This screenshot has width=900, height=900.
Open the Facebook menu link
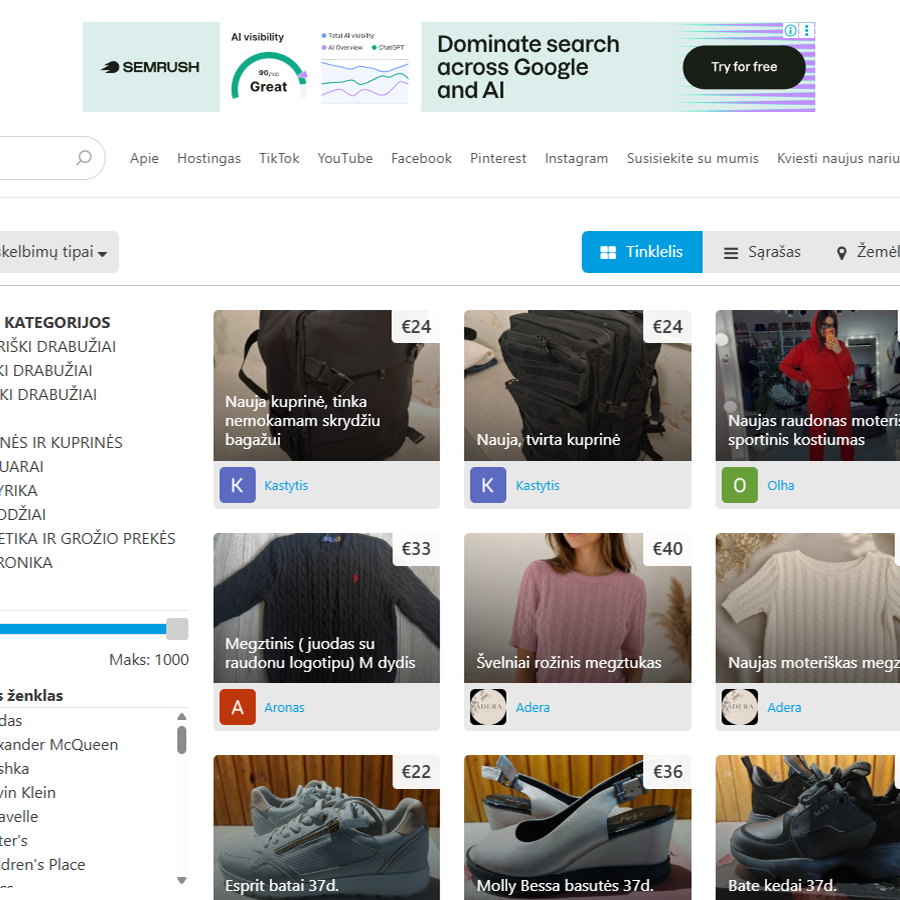421,158
